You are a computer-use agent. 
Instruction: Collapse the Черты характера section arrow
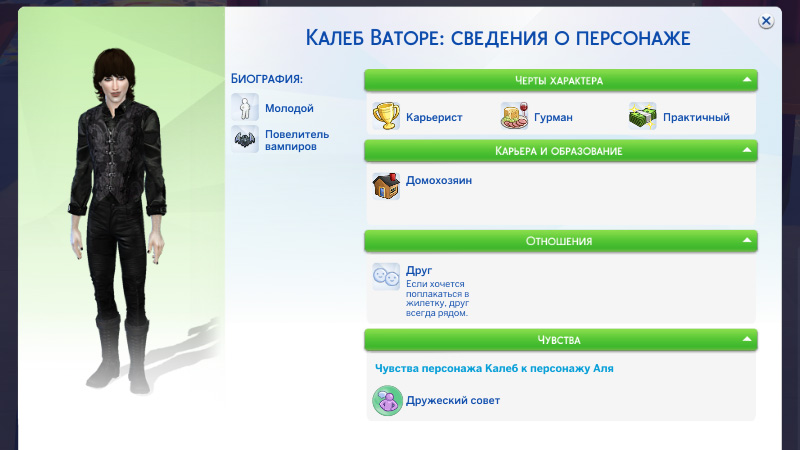click(747, 80)
